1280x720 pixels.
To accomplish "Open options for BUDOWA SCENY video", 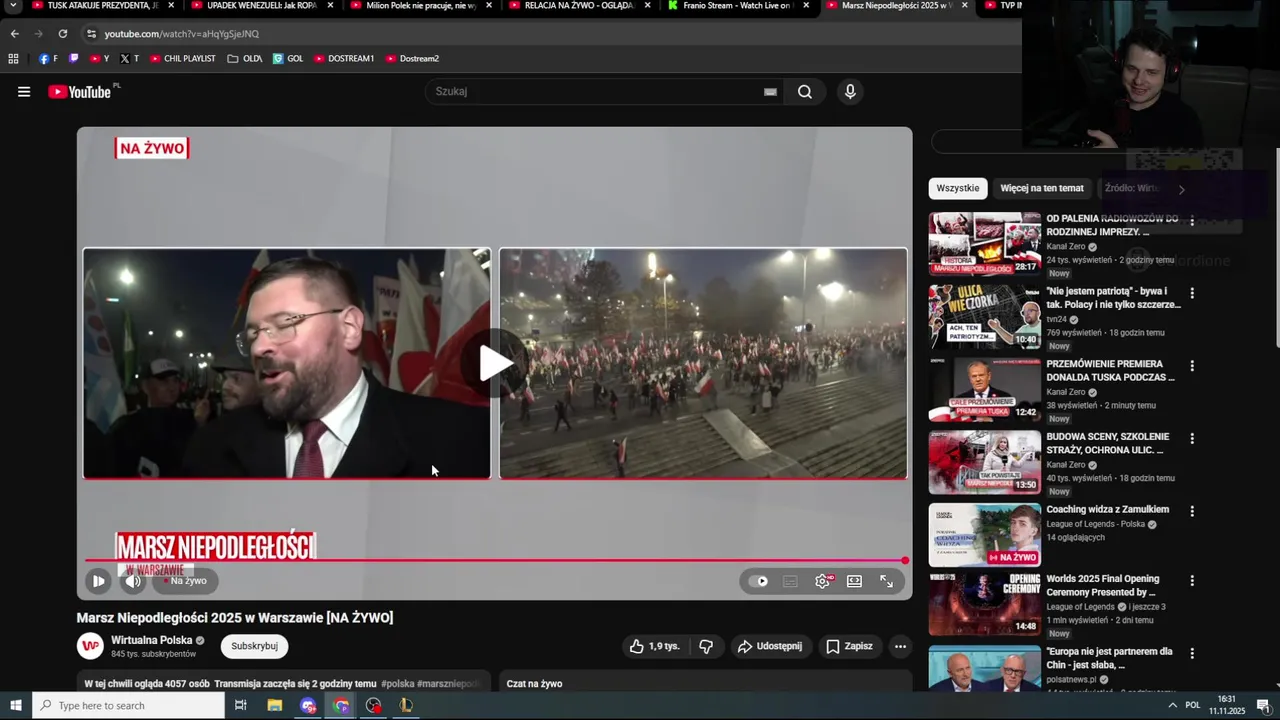I will click(x=1191, y=439).
